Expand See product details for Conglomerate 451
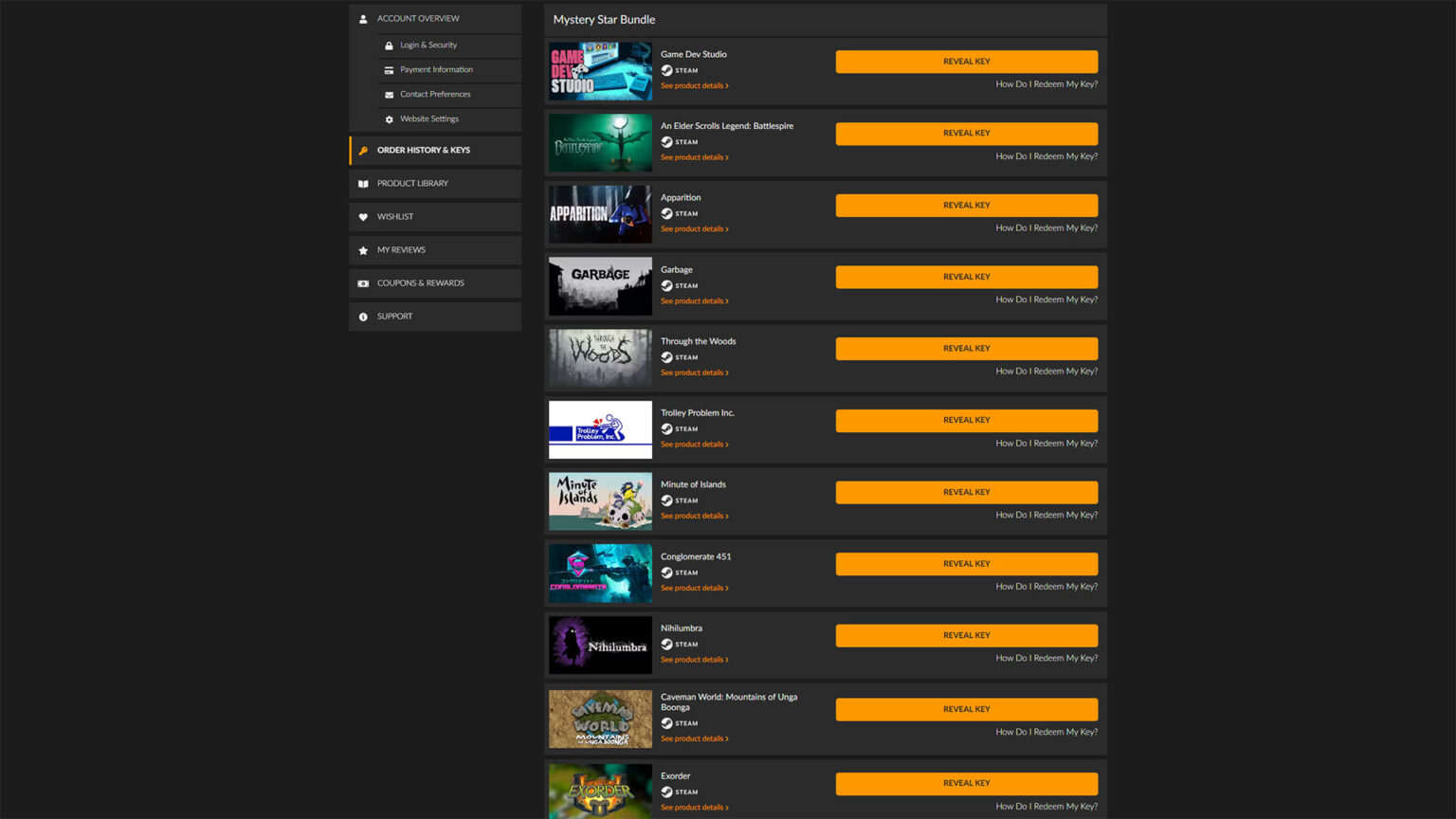 [x=694, y=589]
